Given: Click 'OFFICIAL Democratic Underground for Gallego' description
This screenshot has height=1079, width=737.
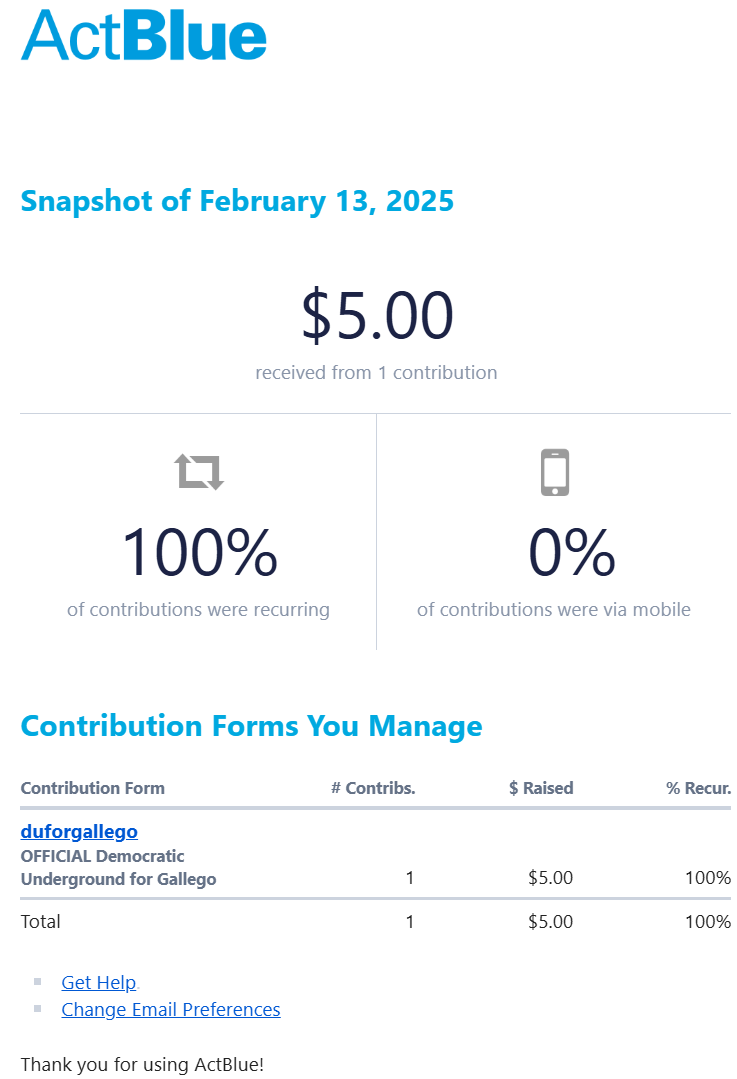Looking at the screenshot, I should 118,868.
